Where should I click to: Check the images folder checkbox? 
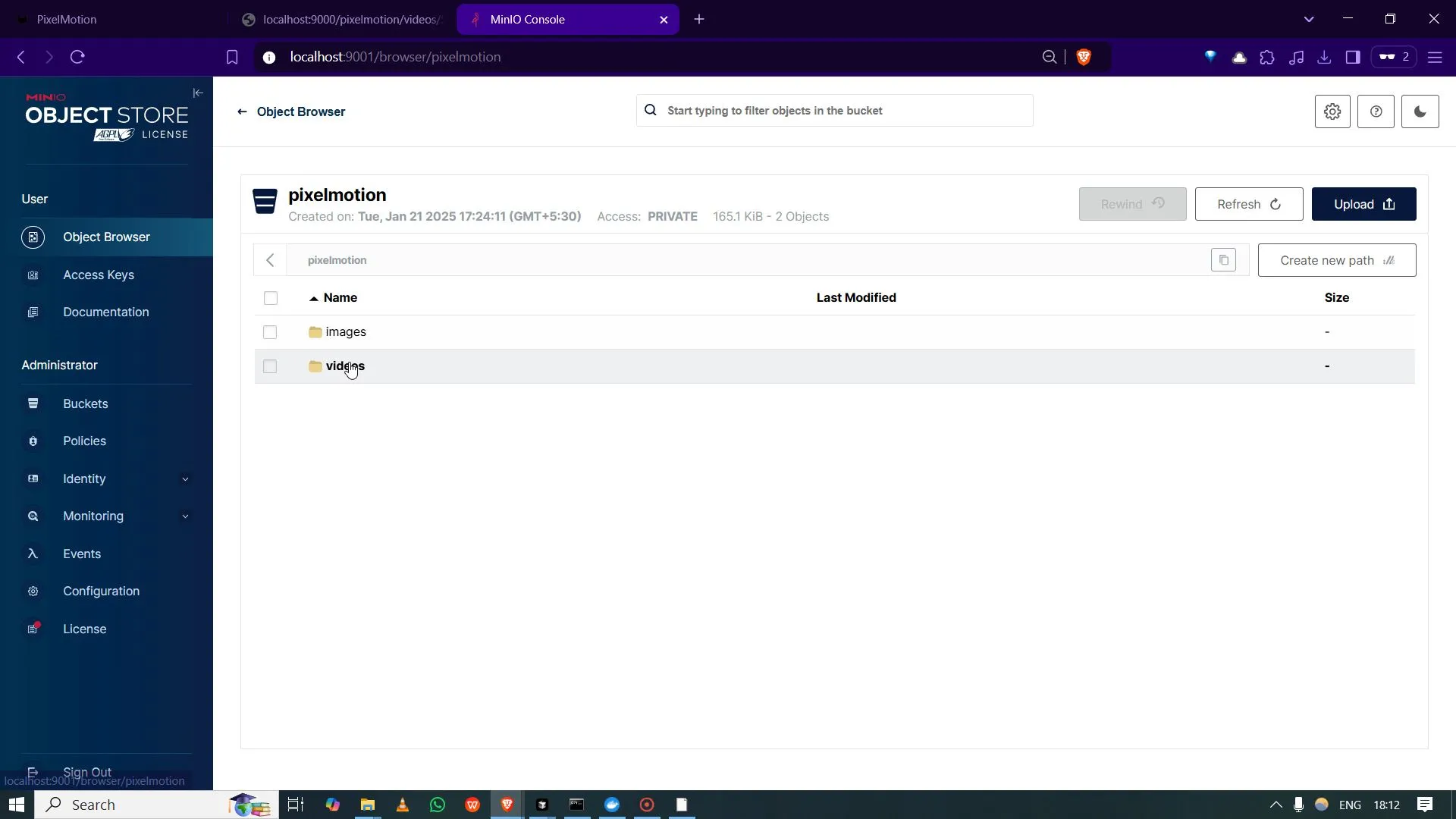pos(270,332)
